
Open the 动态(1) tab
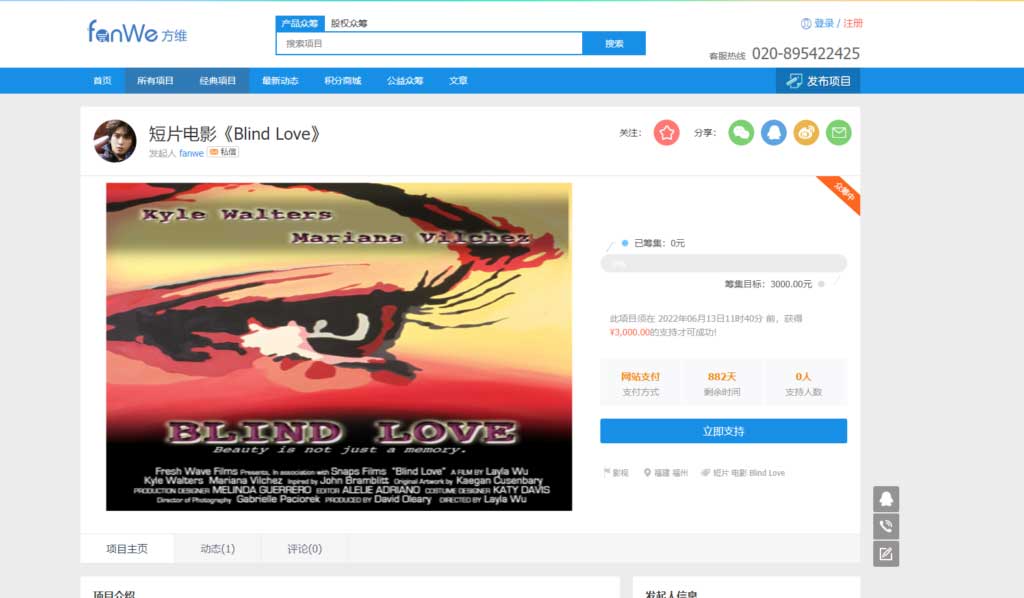(217, 549)
